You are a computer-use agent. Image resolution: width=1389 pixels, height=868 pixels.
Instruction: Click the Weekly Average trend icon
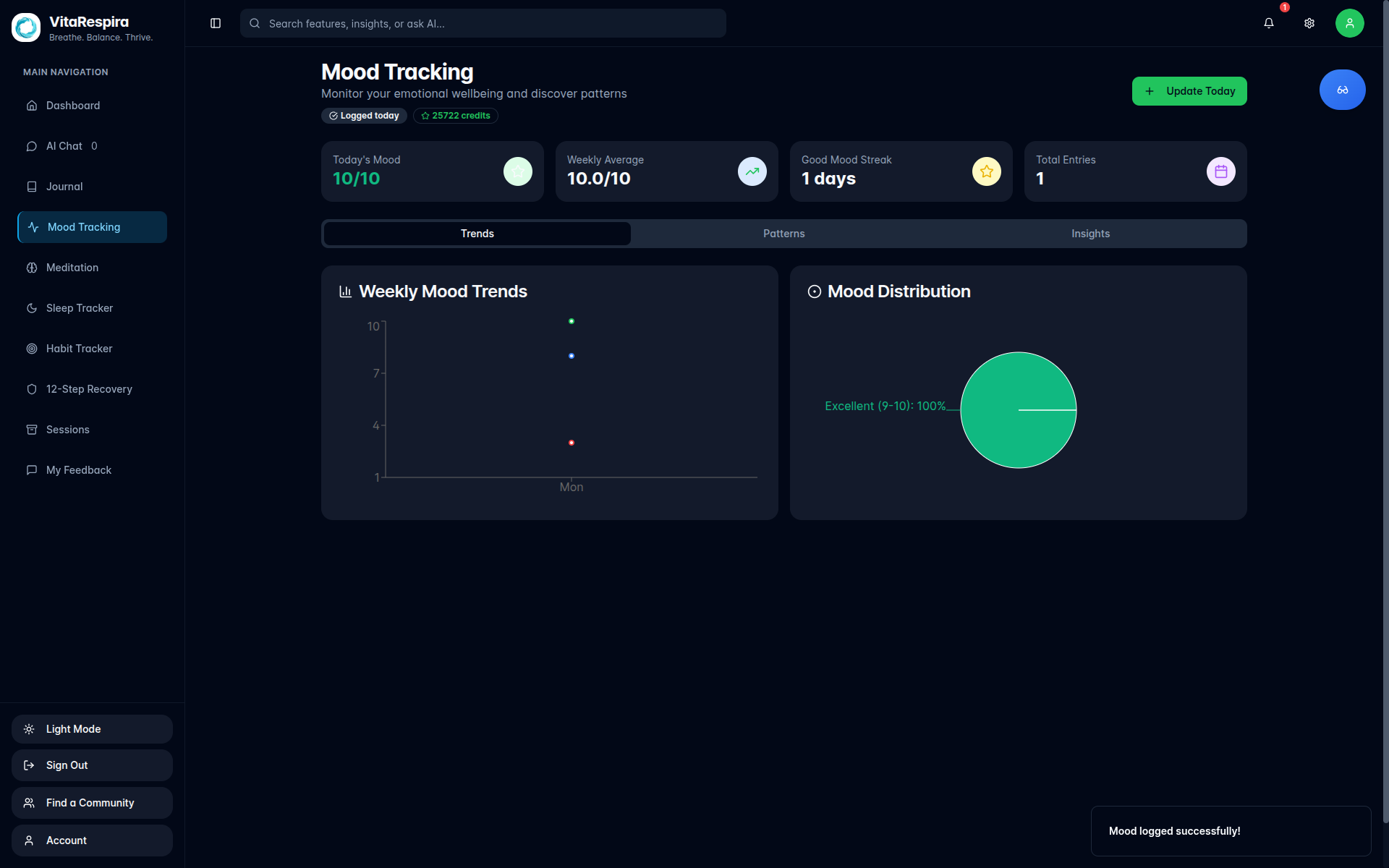752,171
